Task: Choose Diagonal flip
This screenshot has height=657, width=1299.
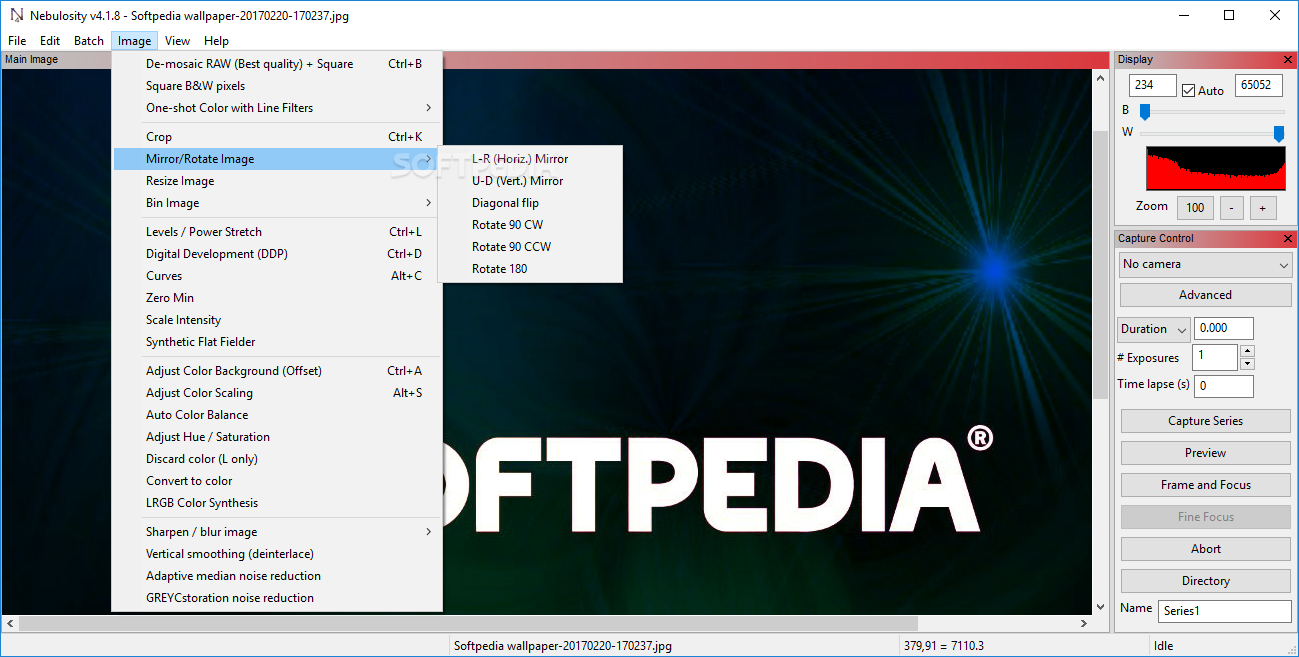Action: (530, 203)
